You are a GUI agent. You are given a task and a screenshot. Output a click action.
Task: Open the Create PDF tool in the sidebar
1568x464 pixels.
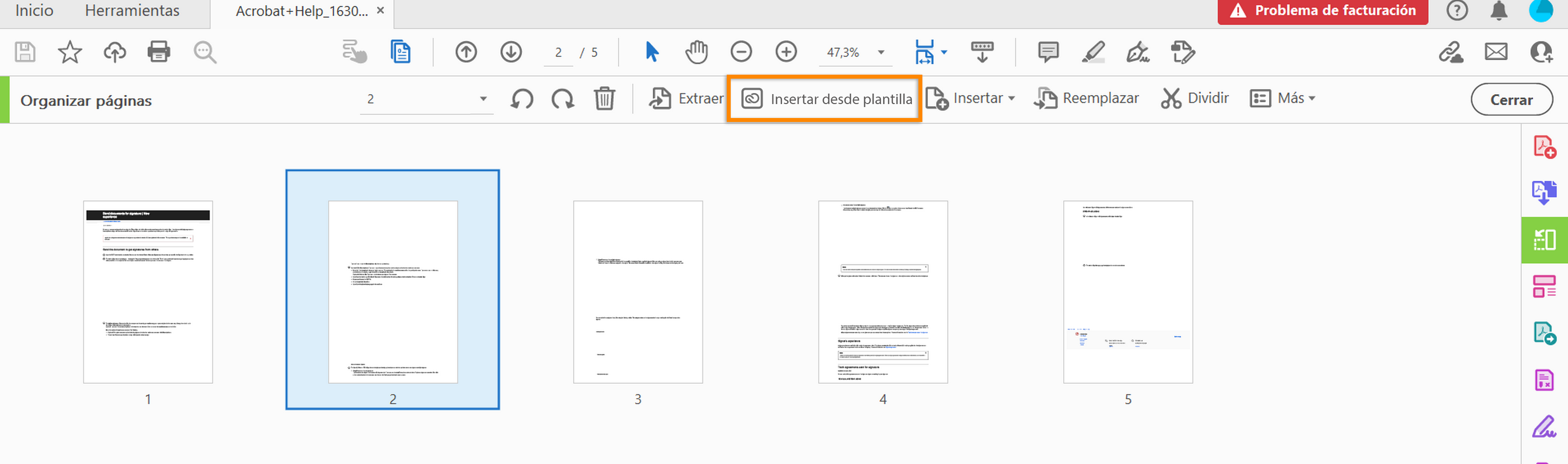(1545, 147)
